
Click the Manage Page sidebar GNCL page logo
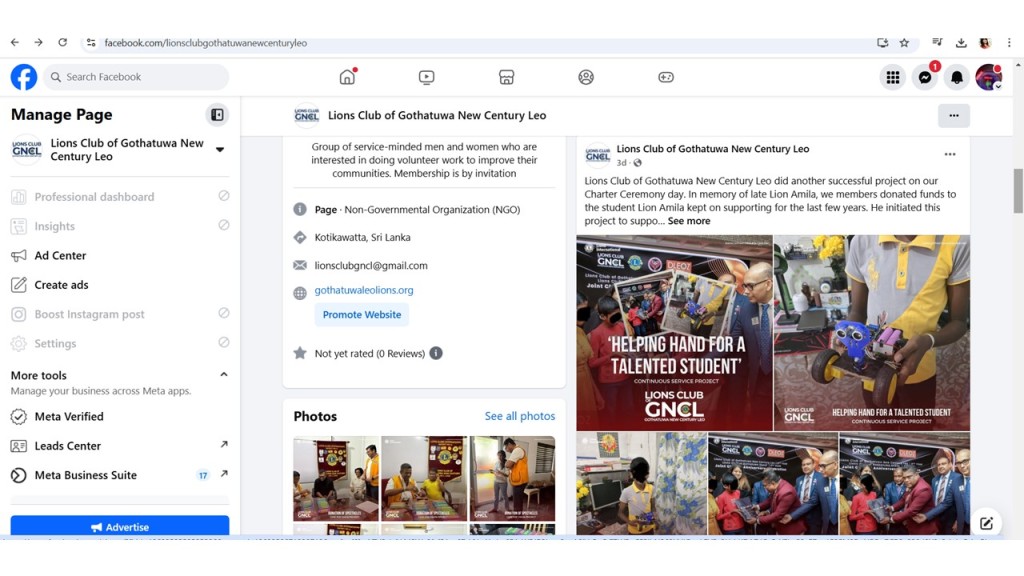pyautogui.click(x=27, y=150)
